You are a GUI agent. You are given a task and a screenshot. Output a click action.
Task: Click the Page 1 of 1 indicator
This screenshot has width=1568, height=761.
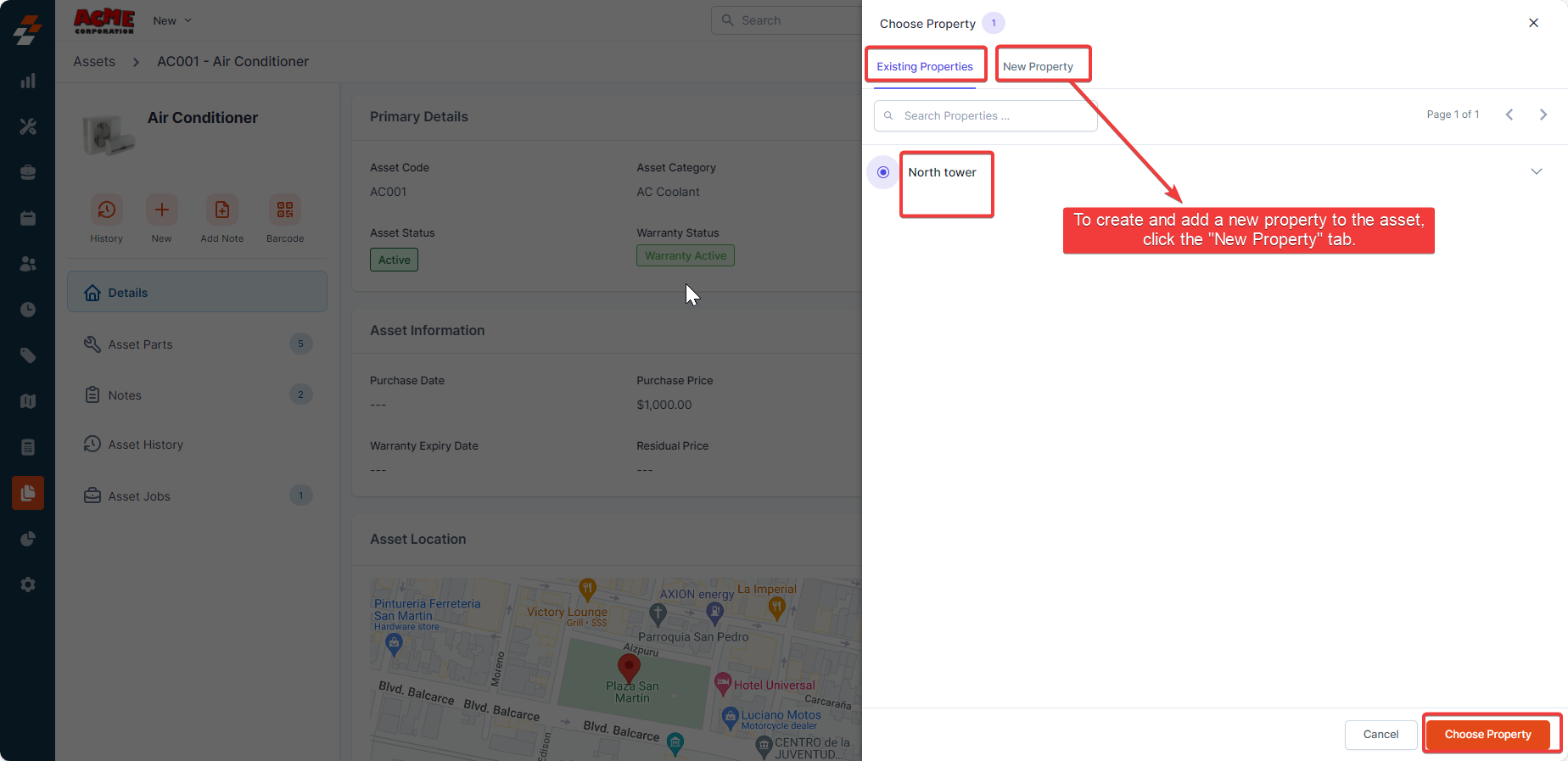[x=1453, y=115]
